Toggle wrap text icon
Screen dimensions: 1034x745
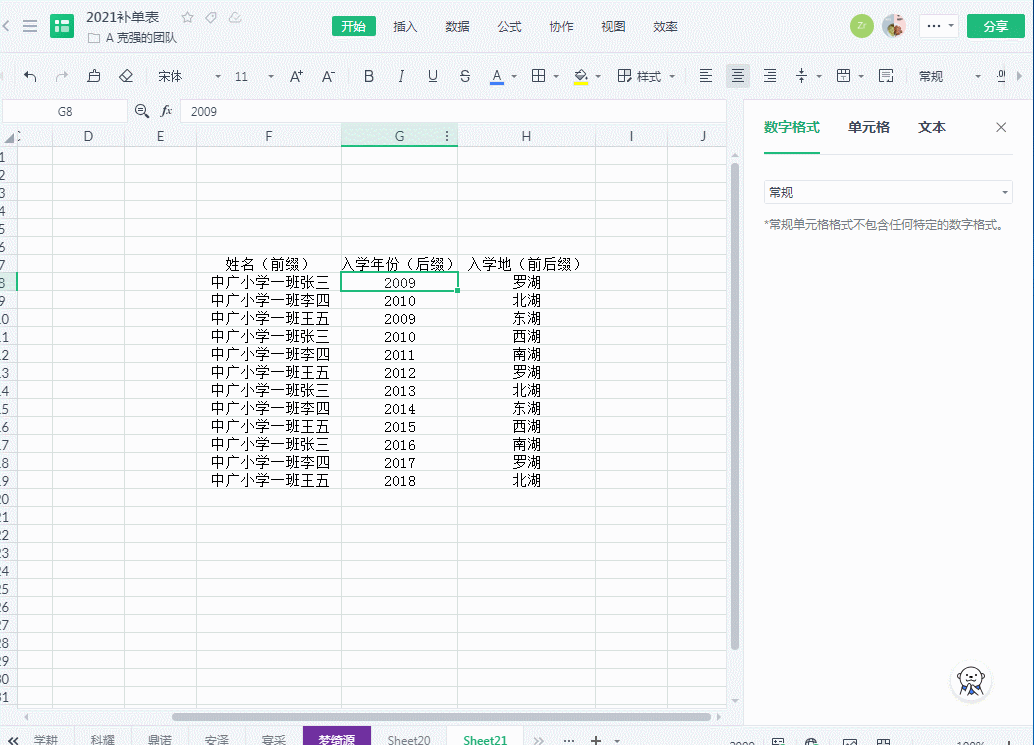point(886,76)
